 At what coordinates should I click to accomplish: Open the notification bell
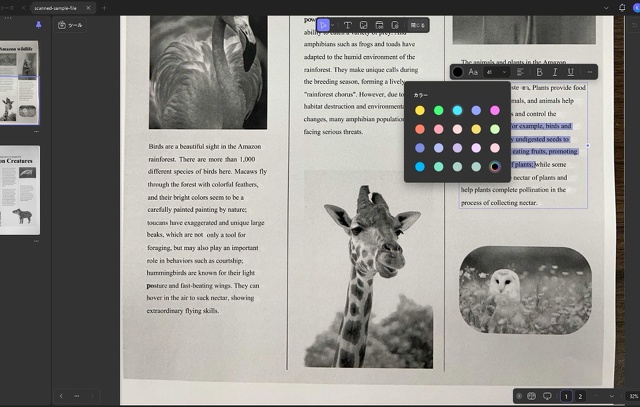(x=621, y=7)
